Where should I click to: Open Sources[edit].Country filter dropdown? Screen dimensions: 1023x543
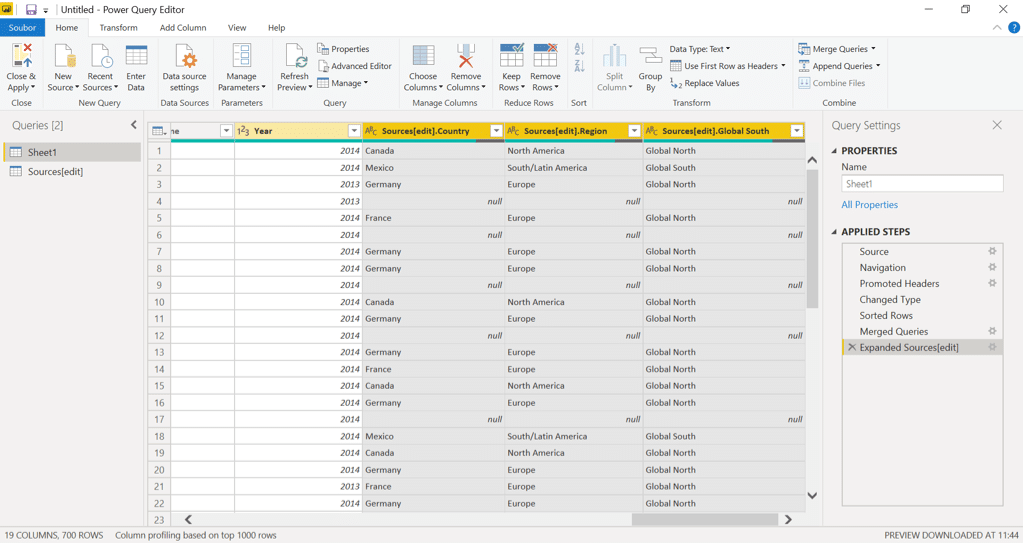[496, 131]
